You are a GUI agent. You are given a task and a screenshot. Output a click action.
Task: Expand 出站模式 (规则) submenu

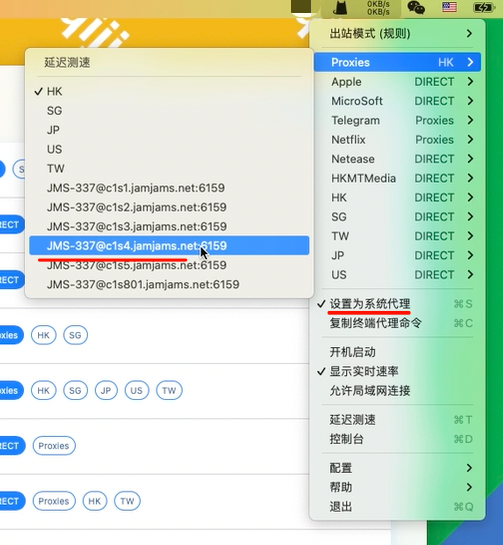point(397,34)
